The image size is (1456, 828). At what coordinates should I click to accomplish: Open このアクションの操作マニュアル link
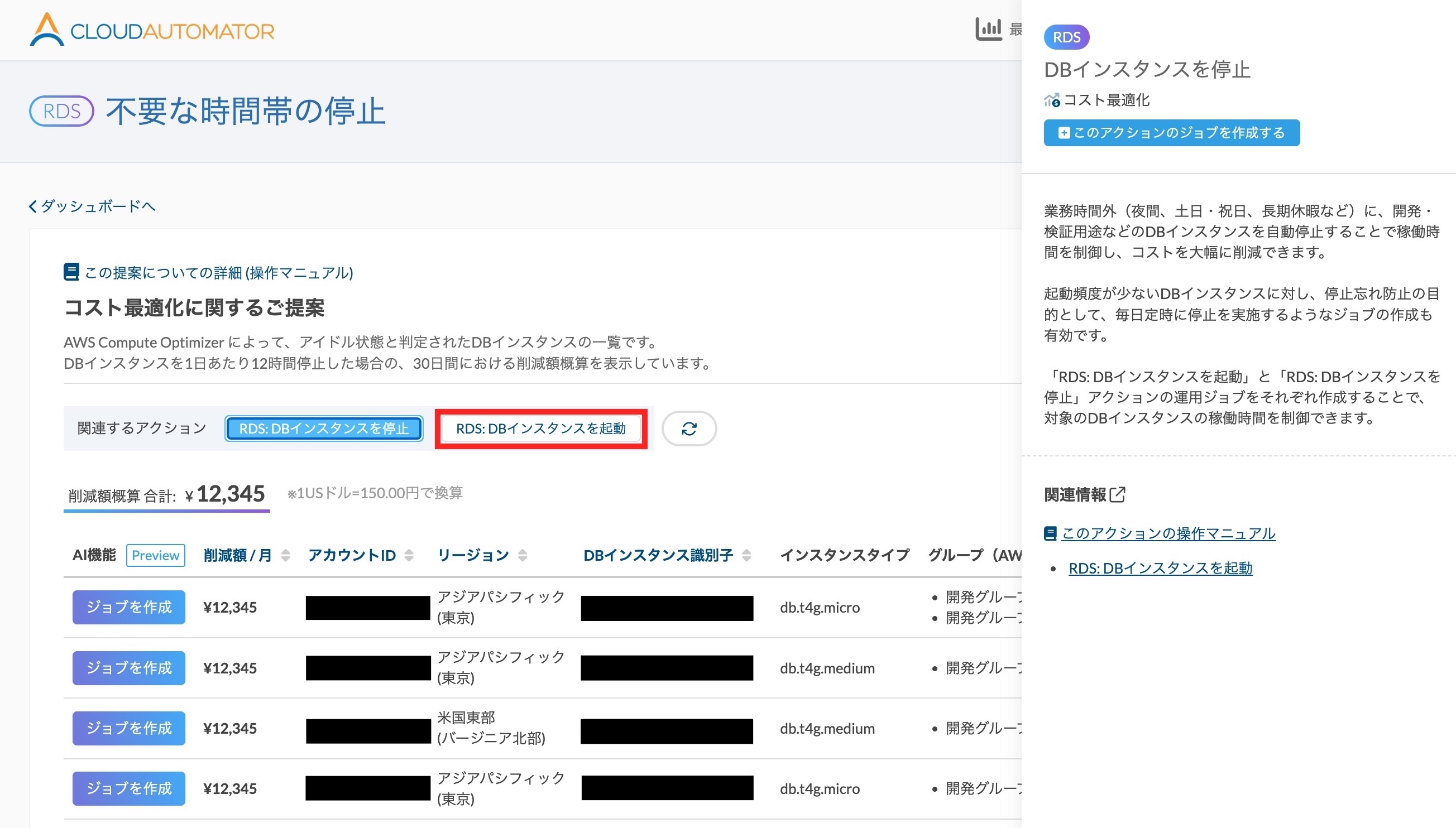tap(1168, 533)
